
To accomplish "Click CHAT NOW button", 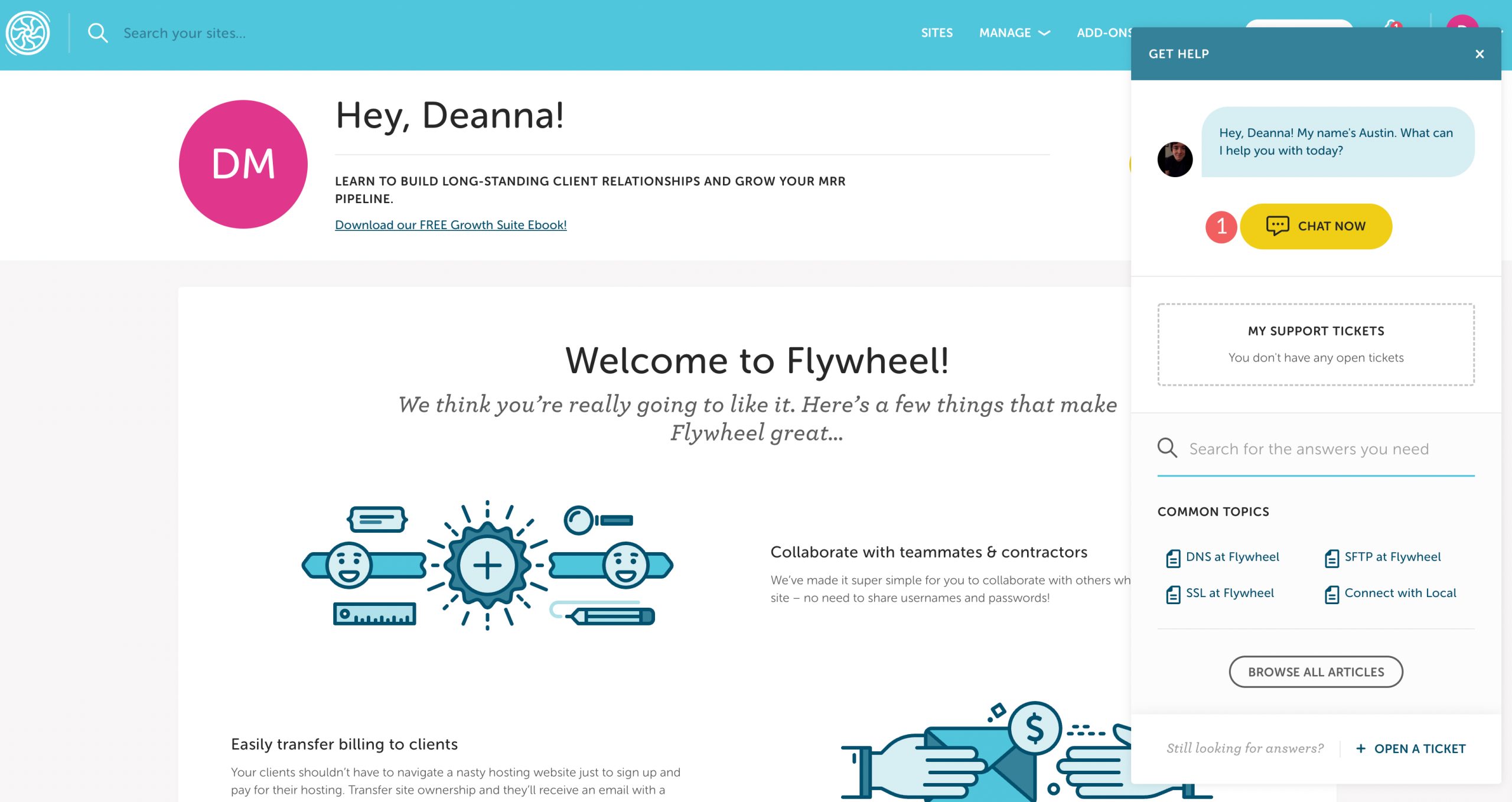I will tap(1315, 225).
